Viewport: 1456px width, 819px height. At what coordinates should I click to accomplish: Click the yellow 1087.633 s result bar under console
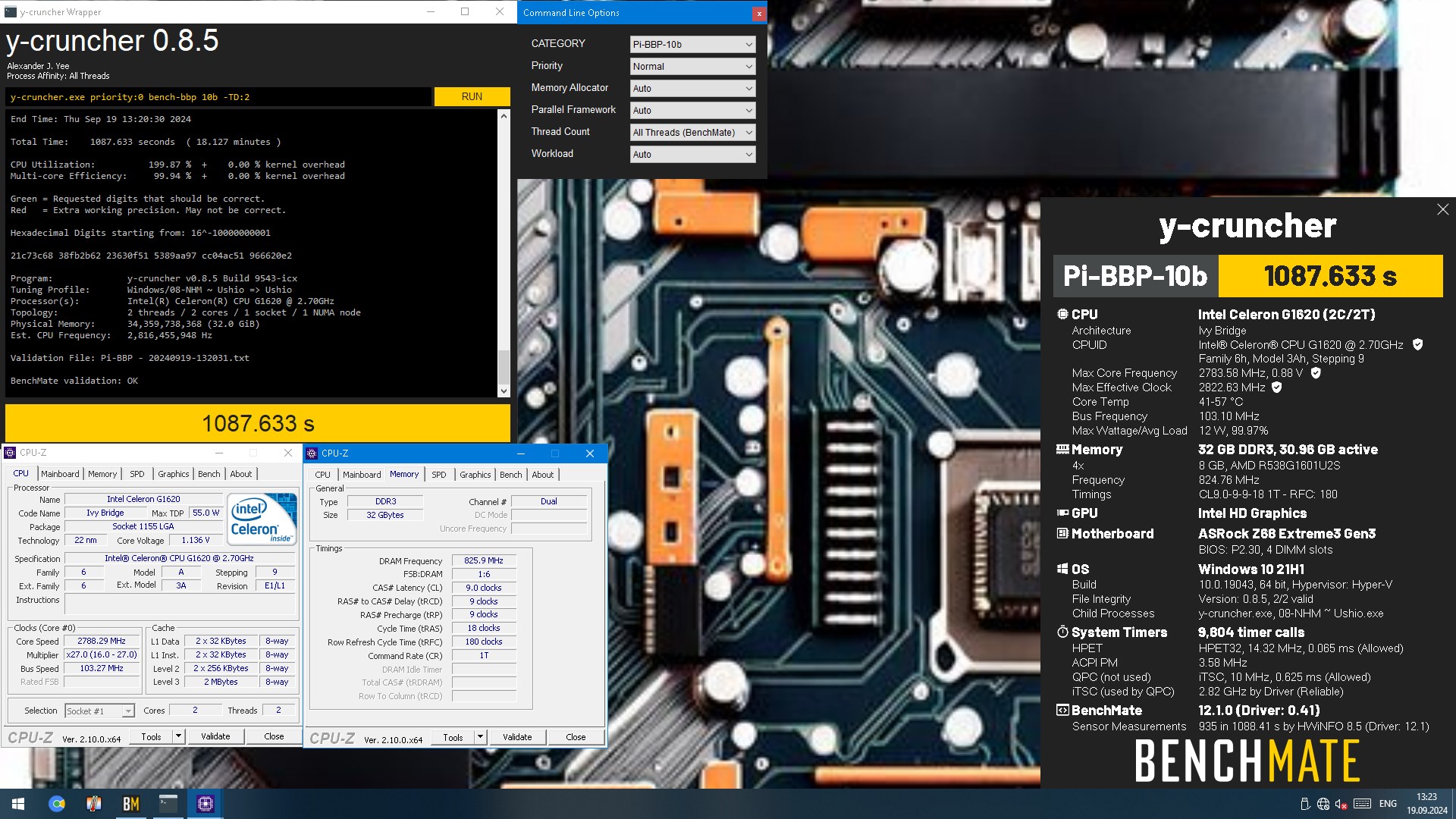pyautogui.click(x=258, y=423)
